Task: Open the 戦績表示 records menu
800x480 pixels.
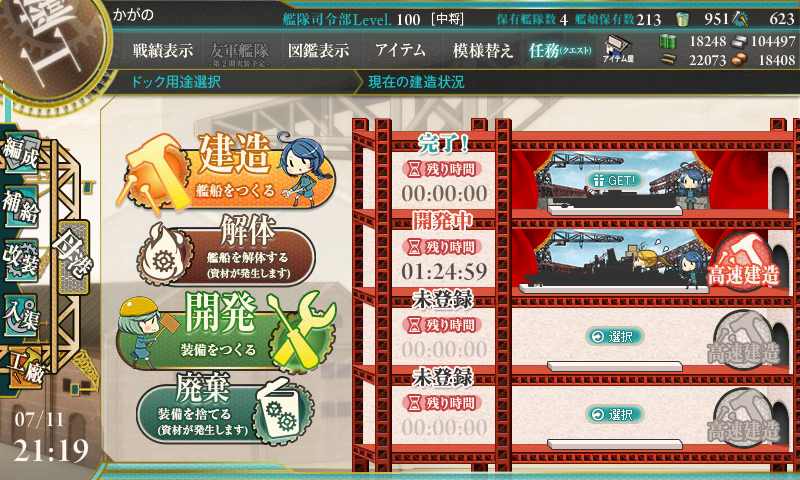Action: (163, 50)
